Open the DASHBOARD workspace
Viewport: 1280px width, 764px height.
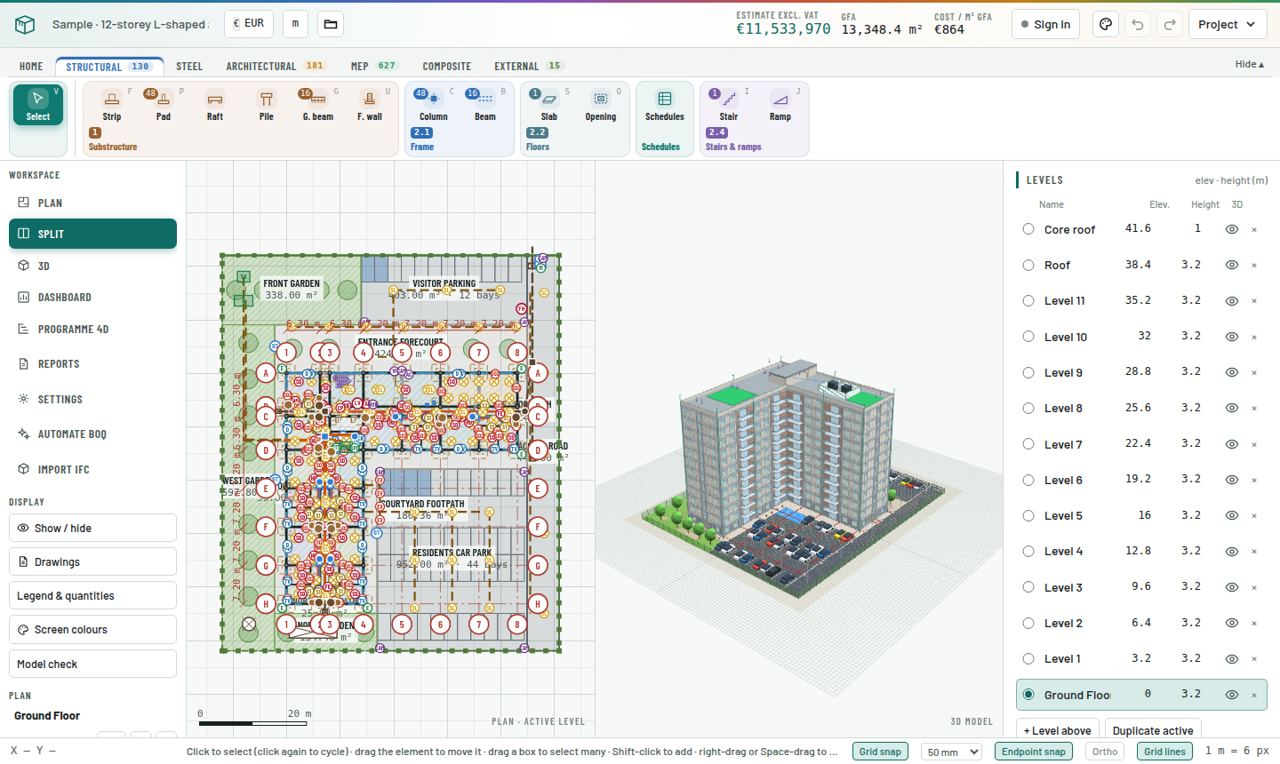[x=93, y=297]
